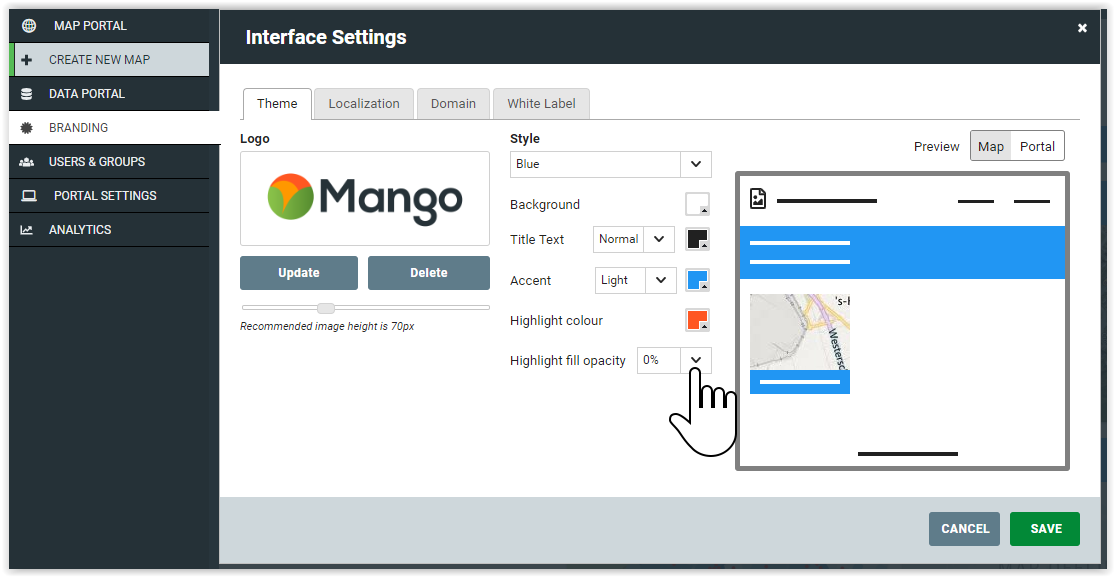Select Map preview toggle

click(x=991, y=147)
